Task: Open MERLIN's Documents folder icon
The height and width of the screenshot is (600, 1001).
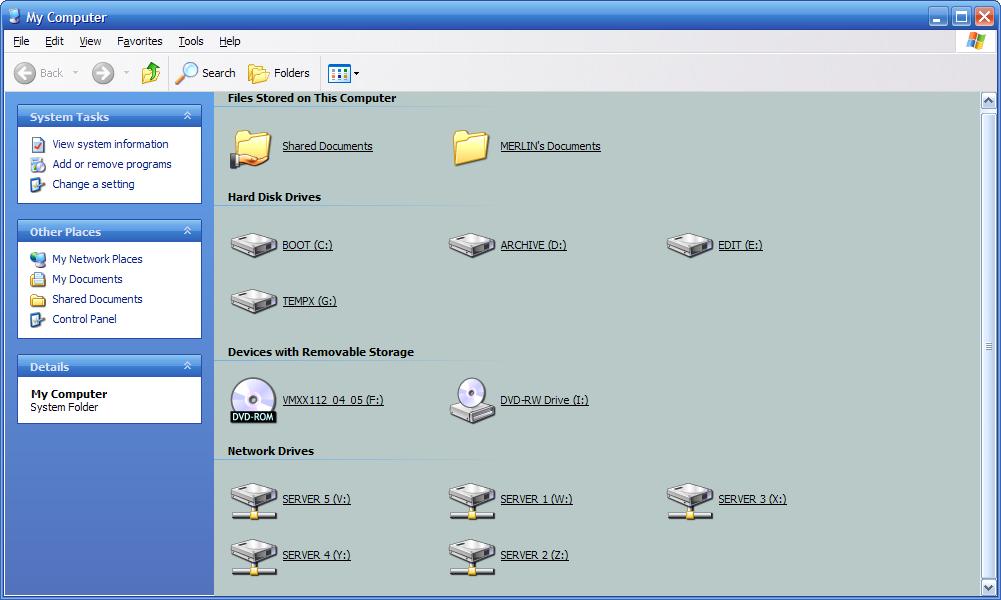Action: tap(470, 147)
